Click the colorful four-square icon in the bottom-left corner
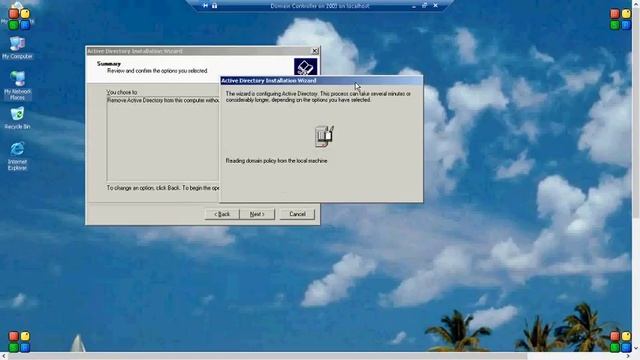Screen dimensions: 640x360 (19, 342)
